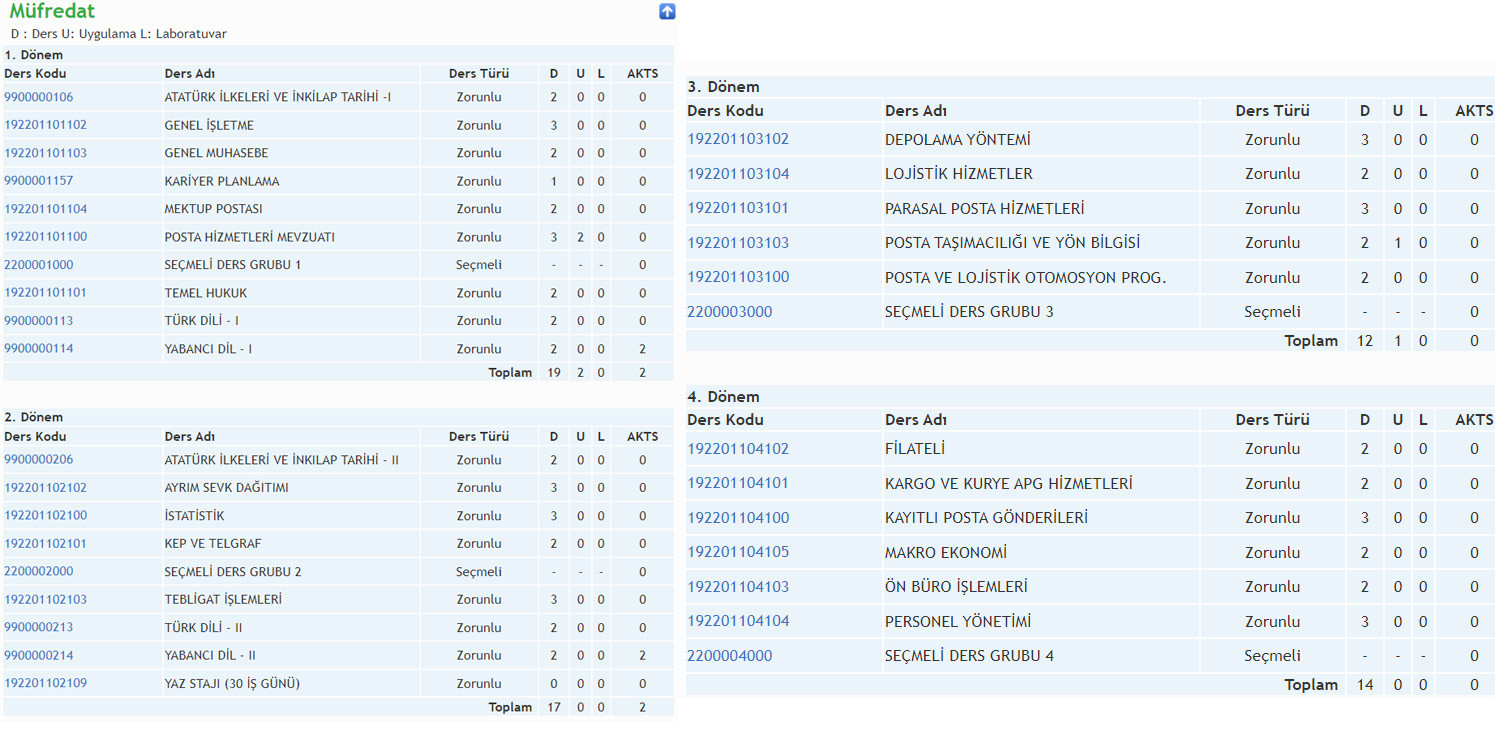
Task: Open course code 192201104100
Action: (738, 518)
